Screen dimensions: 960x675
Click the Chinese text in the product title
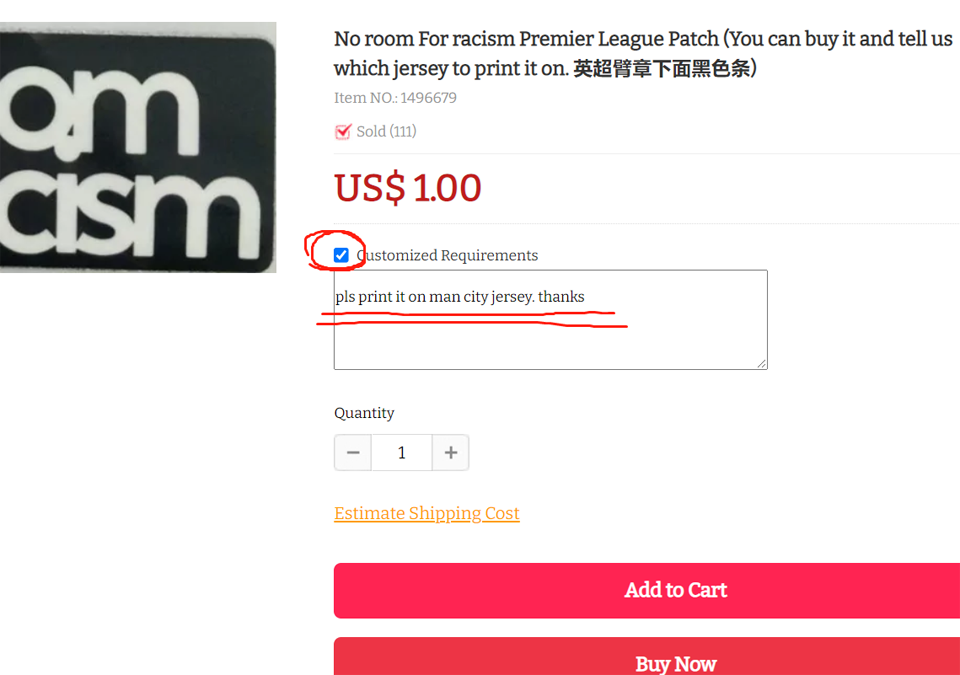point(664,70)
